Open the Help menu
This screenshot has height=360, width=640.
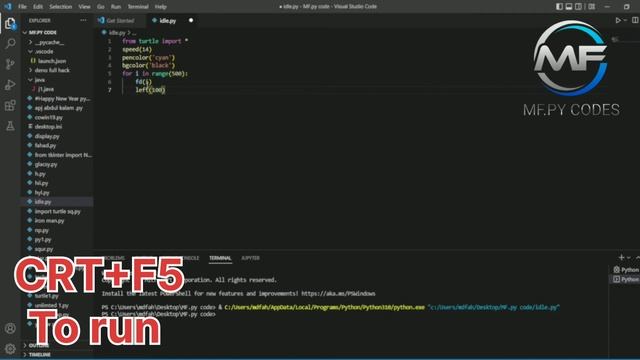[160, 7]
